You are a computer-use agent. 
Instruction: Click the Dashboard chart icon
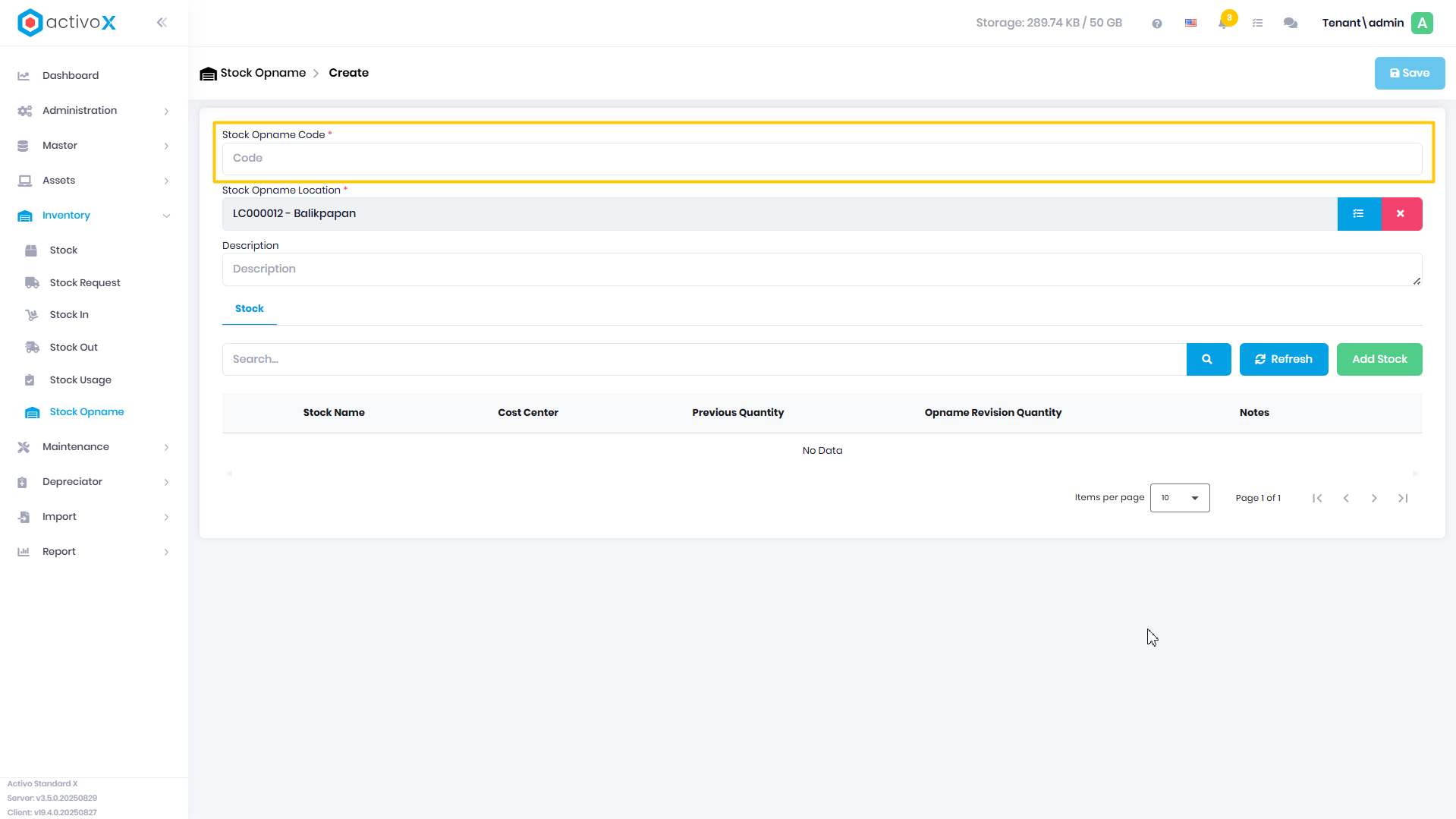[x=24, y=76]
